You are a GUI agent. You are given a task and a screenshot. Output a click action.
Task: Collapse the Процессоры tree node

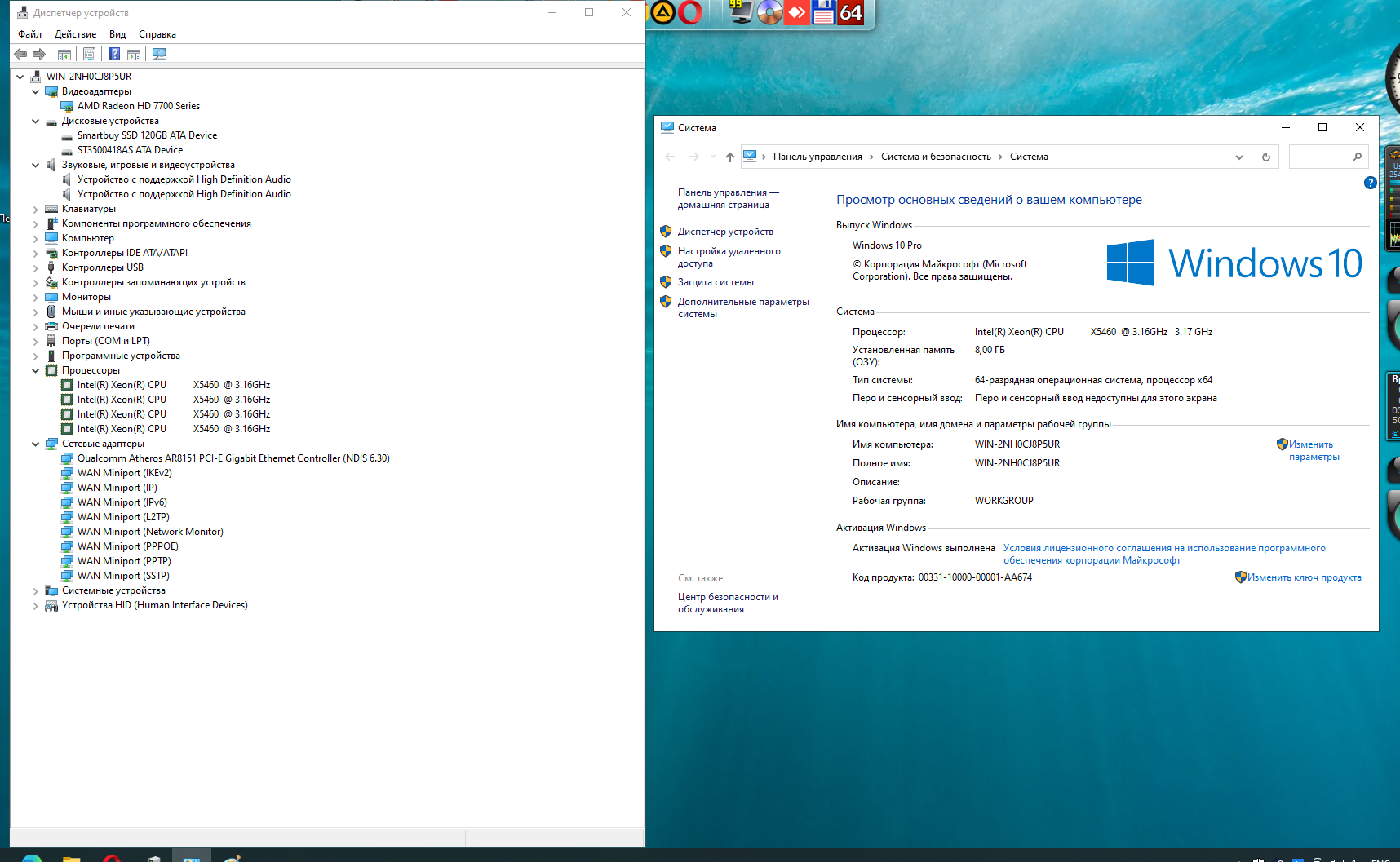point(35,370)
